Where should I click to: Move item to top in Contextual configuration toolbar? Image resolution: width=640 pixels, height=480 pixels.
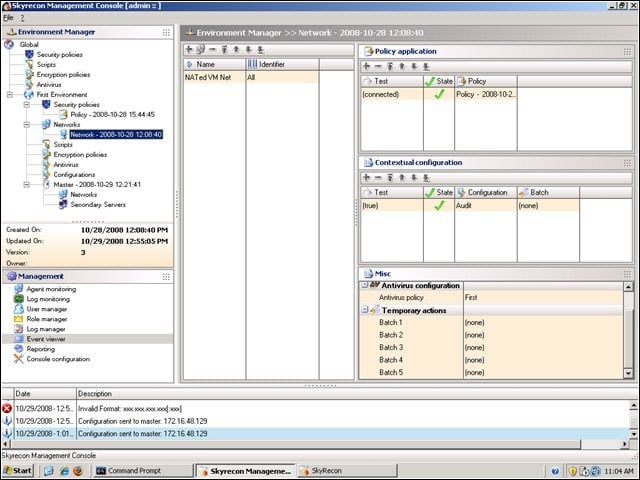pos(390,177)
